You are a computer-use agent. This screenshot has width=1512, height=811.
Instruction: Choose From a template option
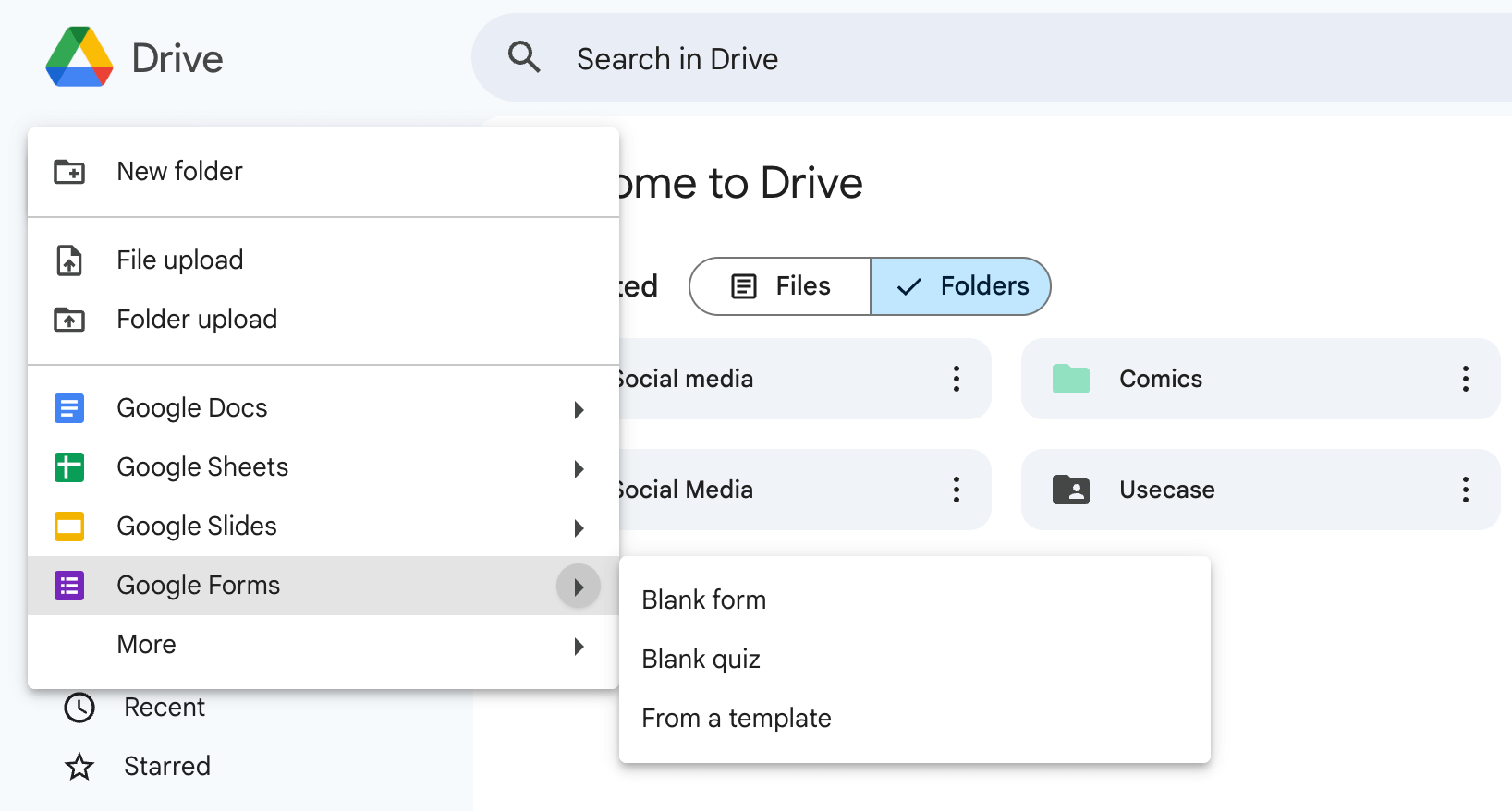pyautogui.click(x=915, y=719)
